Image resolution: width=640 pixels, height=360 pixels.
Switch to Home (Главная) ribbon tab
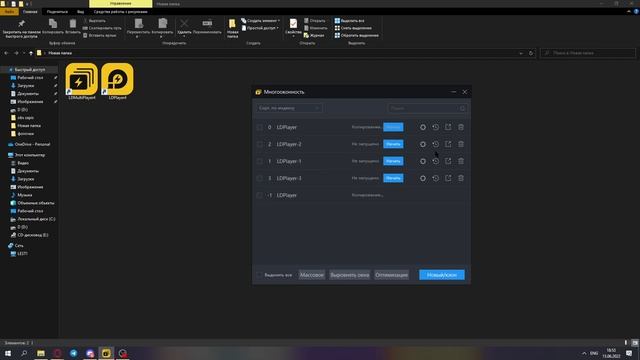coord(30,11)
